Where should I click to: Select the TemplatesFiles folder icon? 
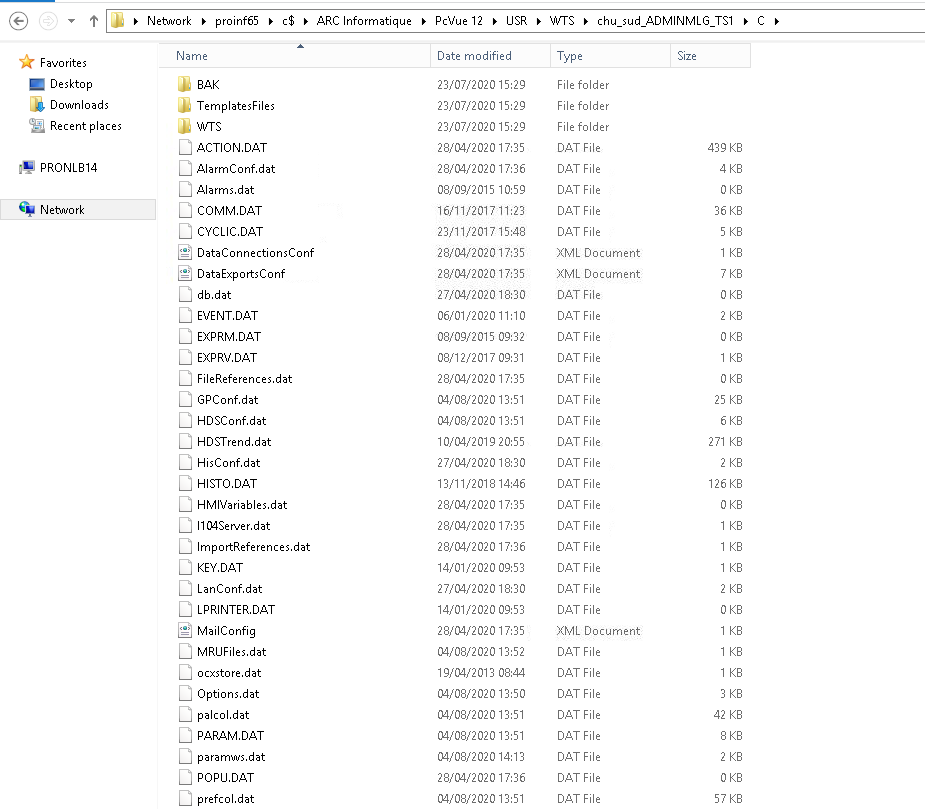click(x=184, y=106)
